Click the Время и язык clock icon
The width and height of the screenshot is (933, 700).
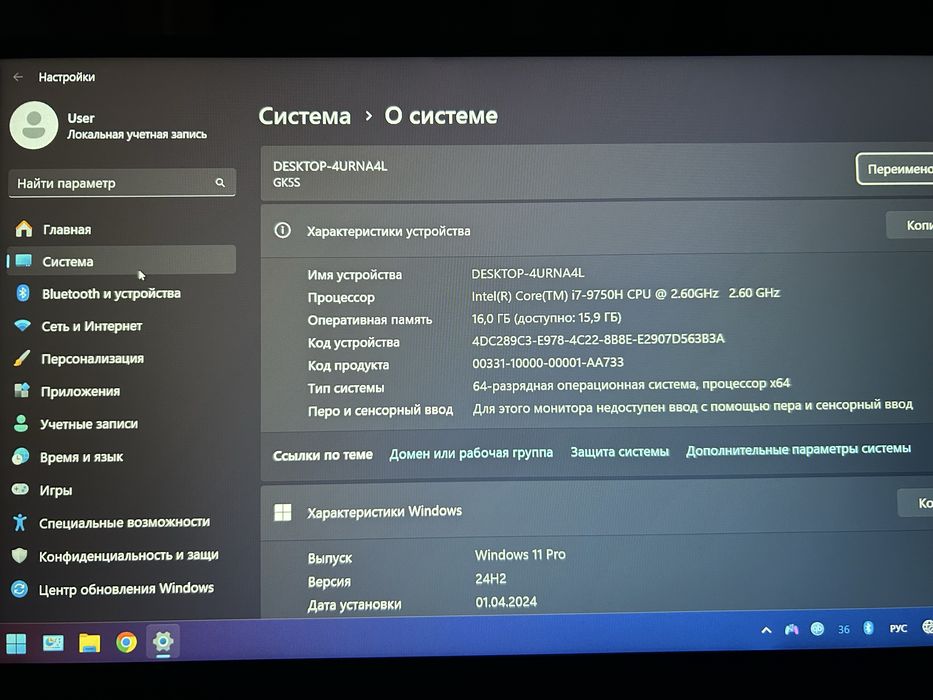pos(20,457)
